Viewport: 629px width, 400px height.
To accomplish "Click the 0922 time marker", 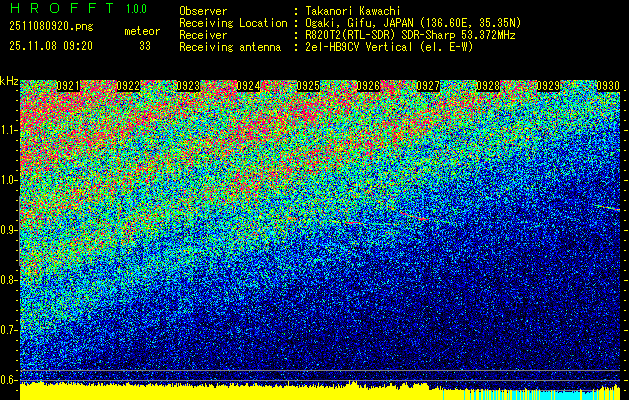I will 128,86.
